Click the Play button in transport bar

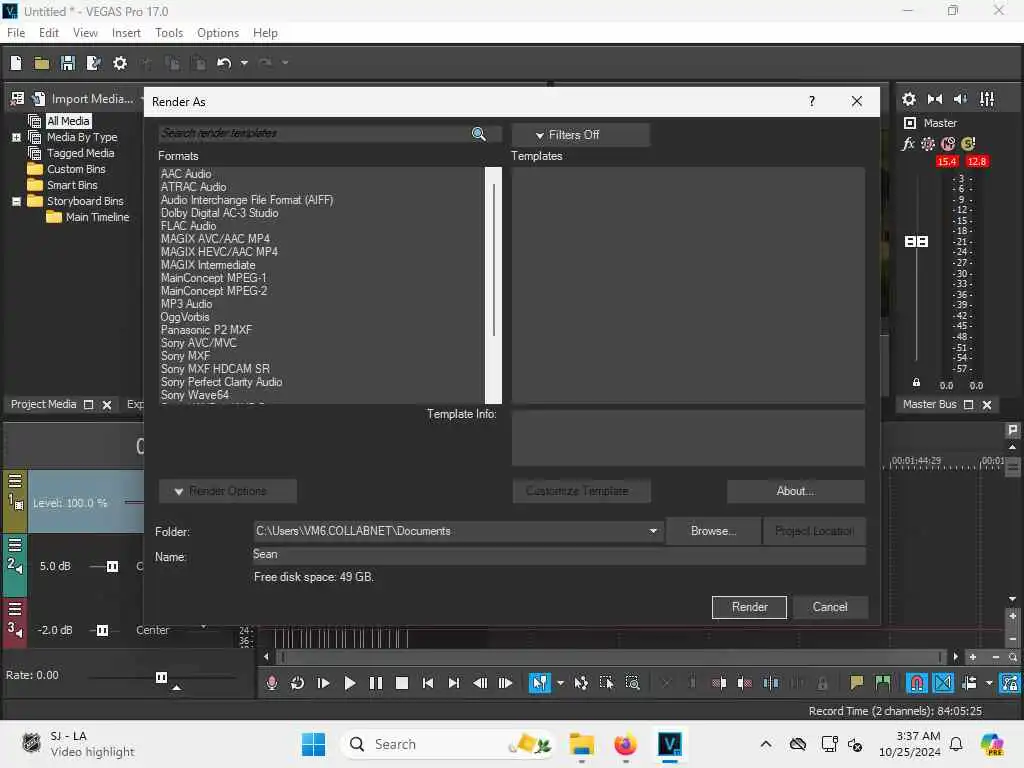click(x=349, y=683)
